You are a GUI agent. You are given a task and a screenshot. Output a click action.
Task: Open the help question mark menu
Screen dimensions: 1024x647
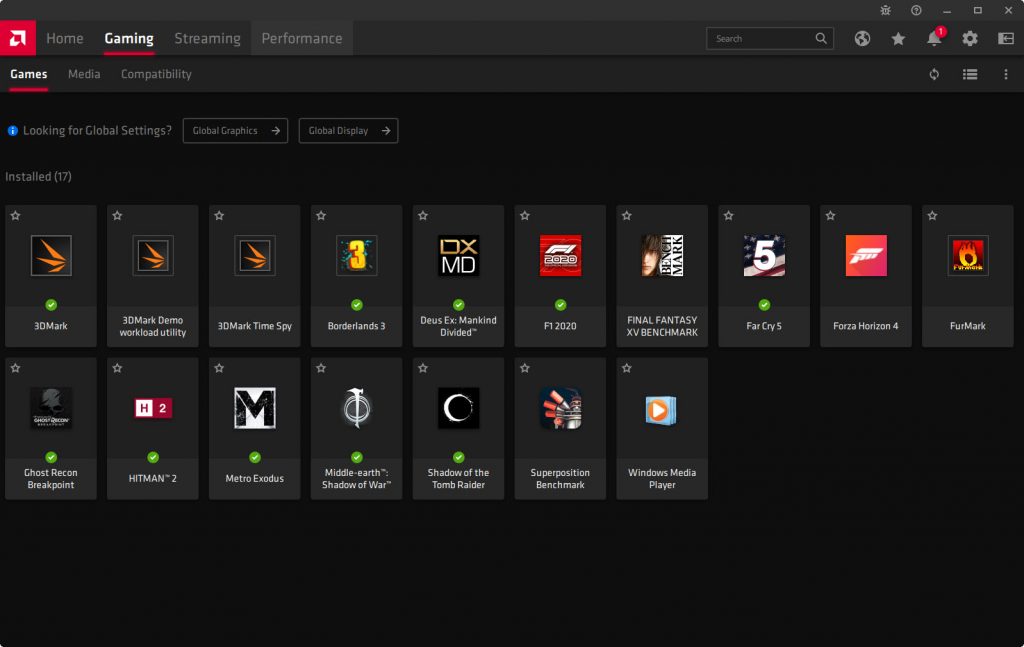click(x=916, y=10)
